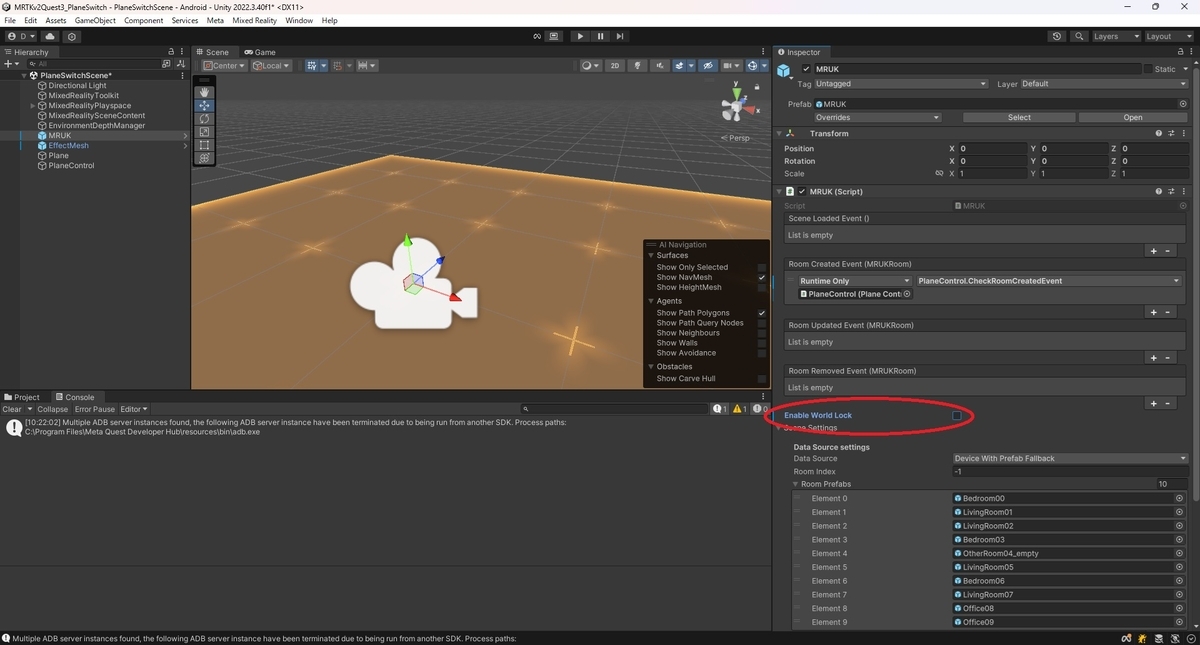Click the Clear console button
Screen dimensions: 1200x645
12,409
